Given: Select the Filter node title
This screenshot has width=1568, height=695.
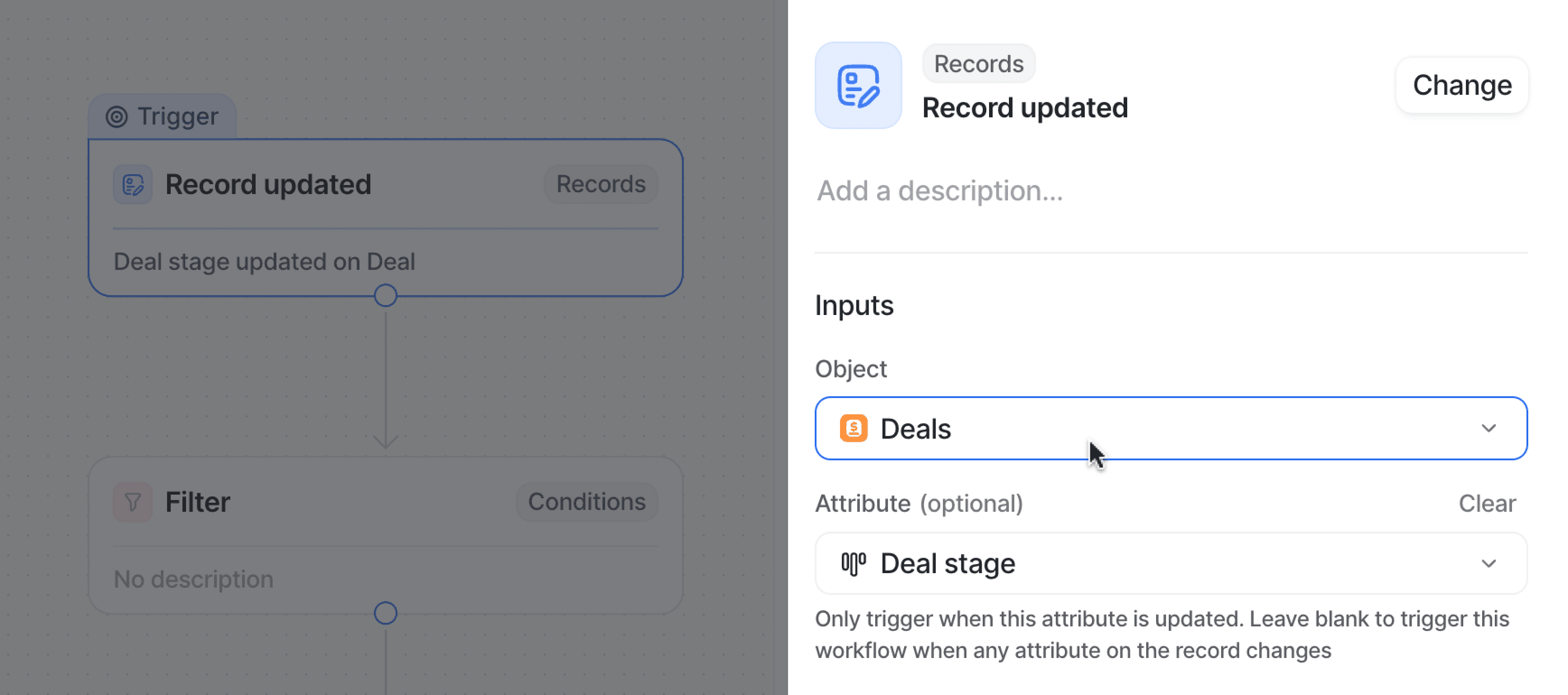Looking at the screenshot, I should pyautogui.click(x=198, y=502).
